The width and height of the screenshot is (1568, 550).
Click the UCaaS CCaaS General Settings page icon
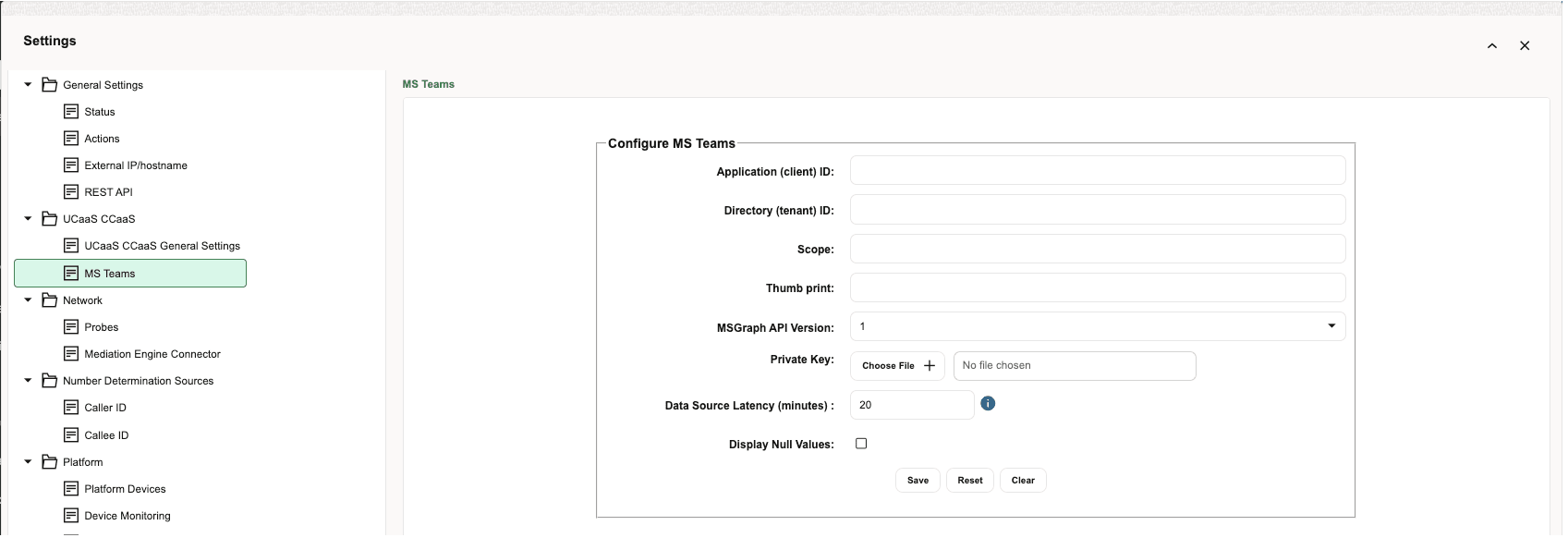[71, 245]
